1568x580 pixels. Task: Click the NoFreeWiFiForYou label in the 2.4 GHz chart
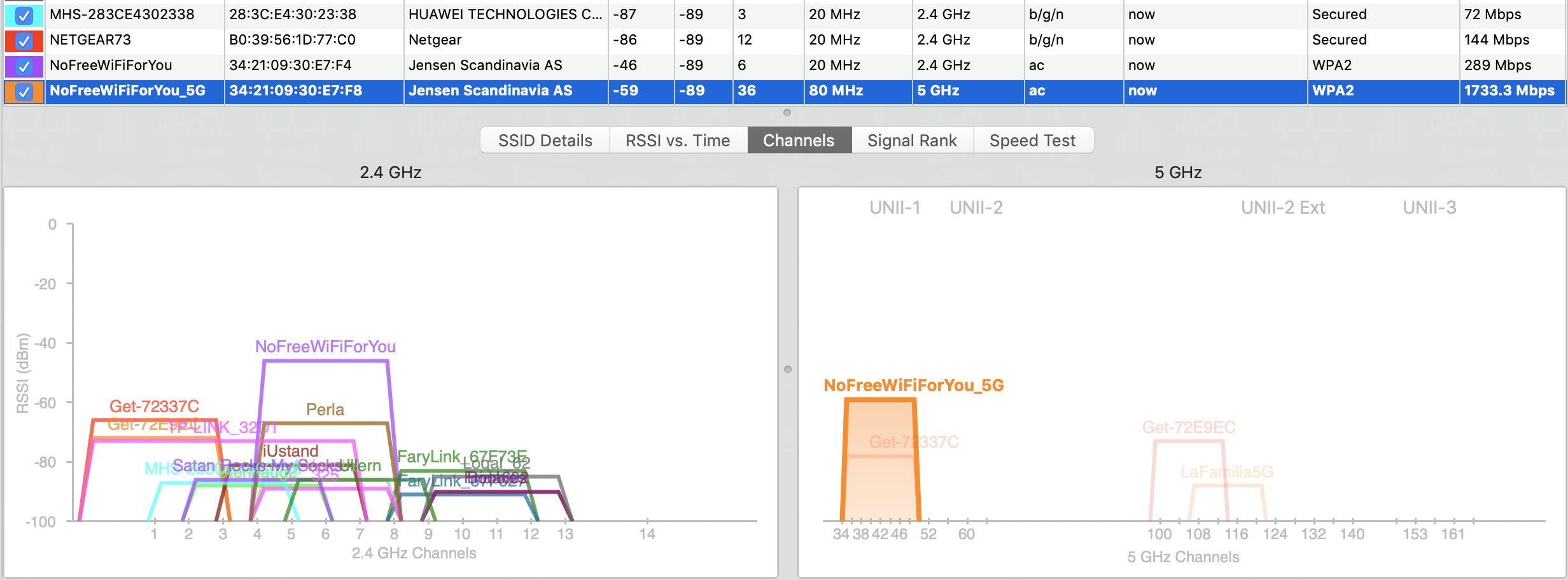[x=325, y=347]
